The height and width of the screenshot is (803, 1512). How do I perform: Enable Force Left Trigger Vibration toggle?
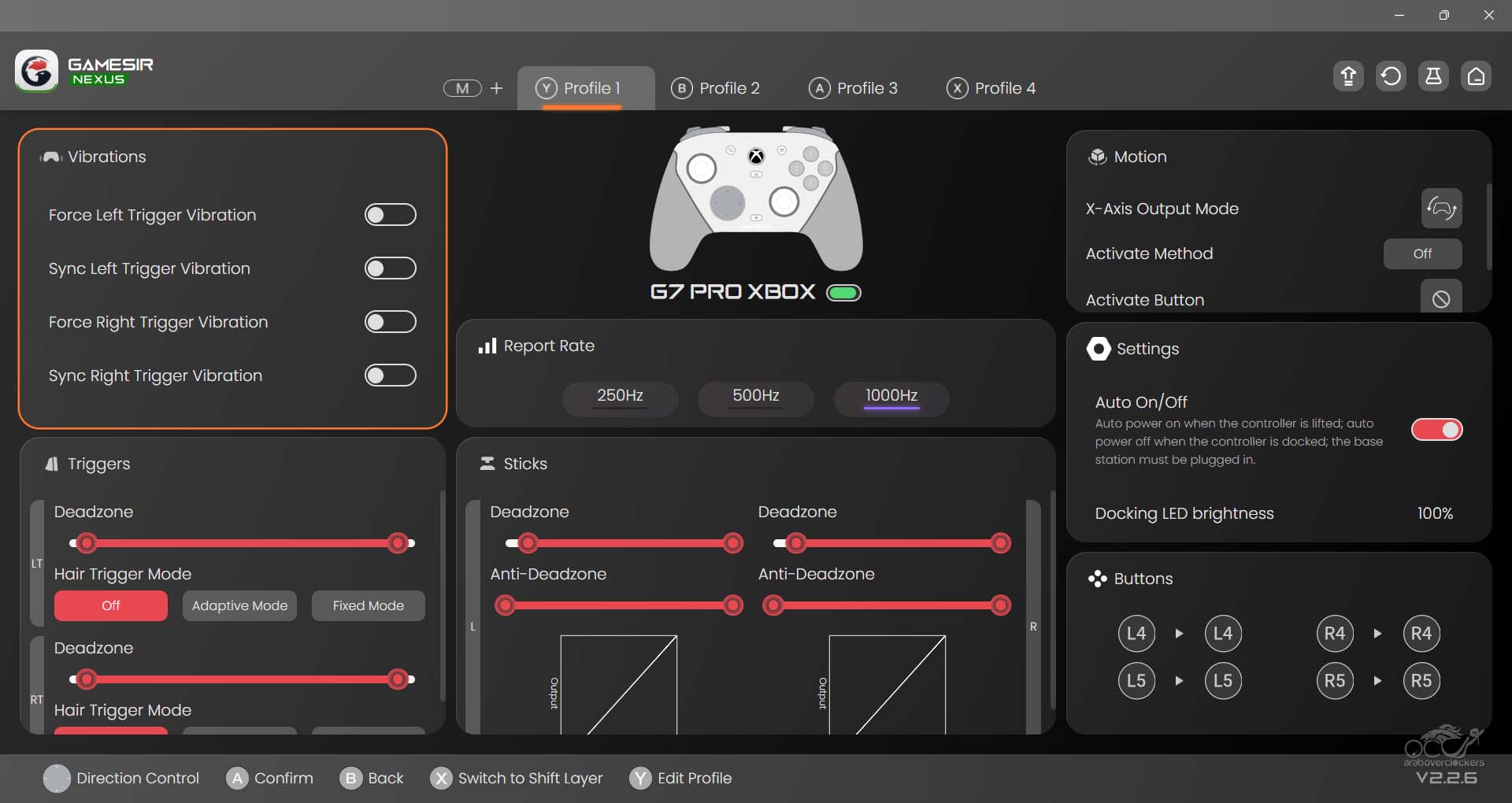pyautogui.click(x=390, y=215)
